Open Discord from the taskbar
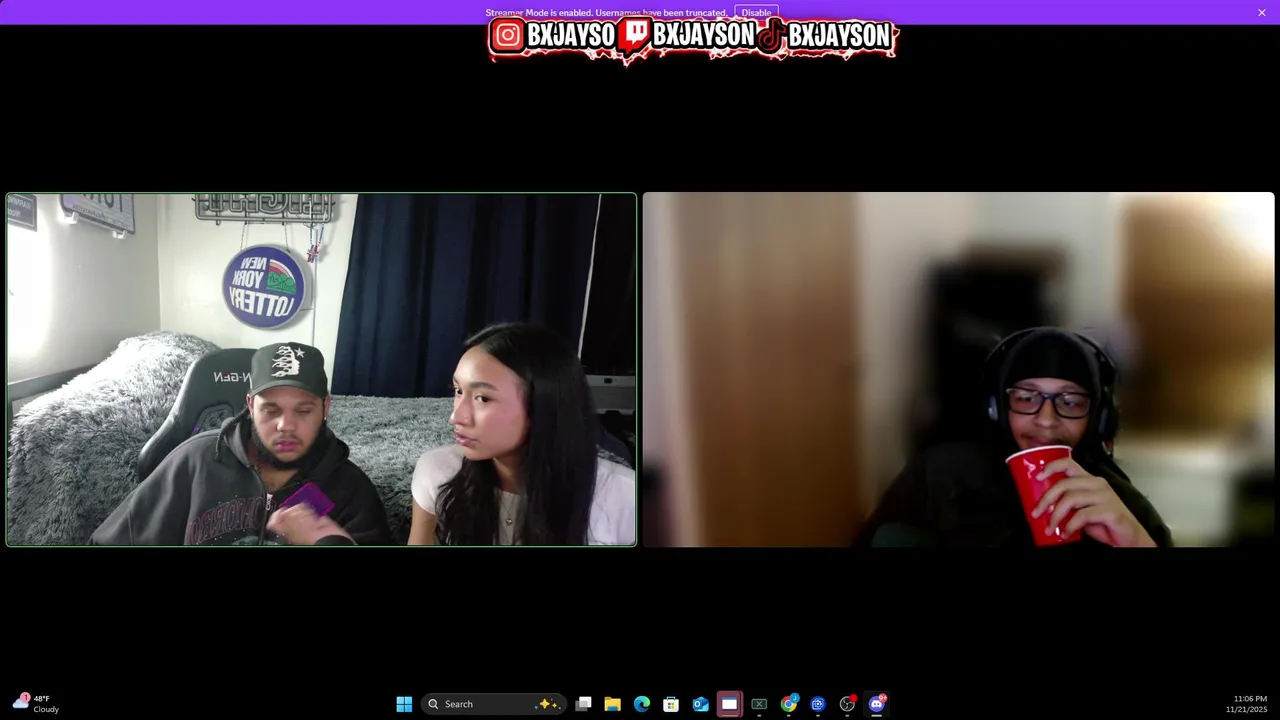Screen dimensions: 1280x720 point(877,704)
